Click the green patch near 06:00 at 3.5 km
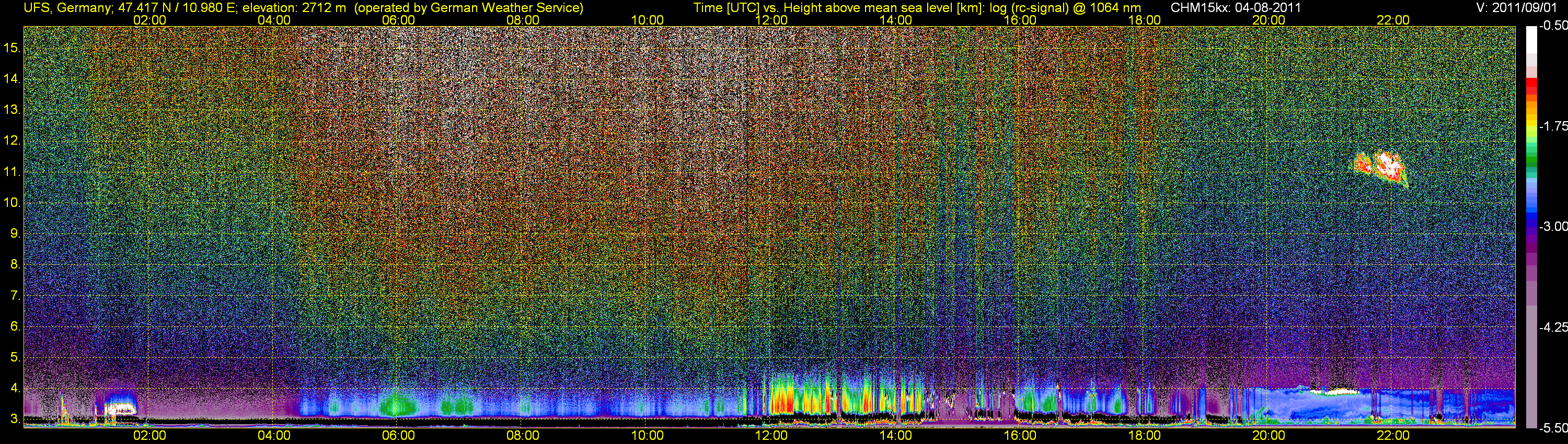 tap(396, 404)
